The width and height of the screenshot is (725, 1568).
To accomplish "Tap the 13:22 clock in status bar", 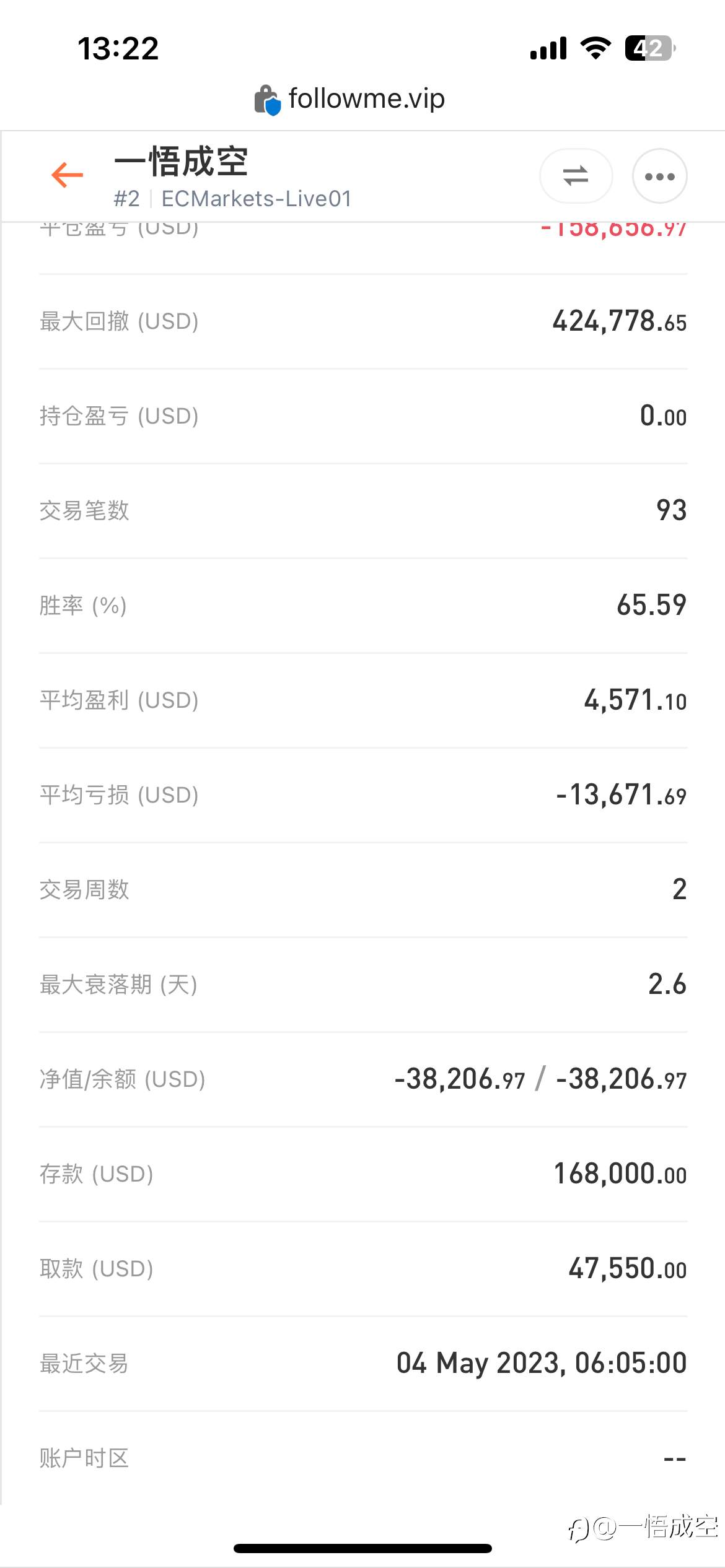I will [118, 48].
